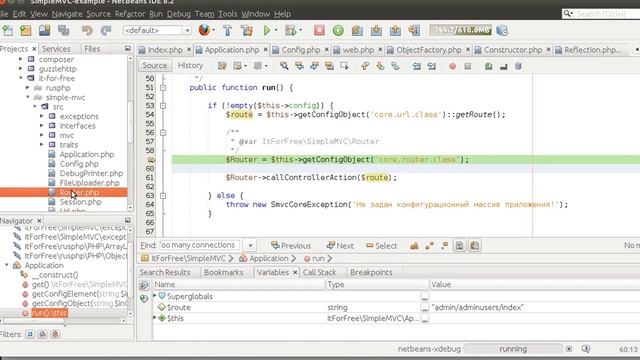Click the Select button in find bar
Image resolution: width=640 pixels, height=360 pixels.
coord(382,246)
